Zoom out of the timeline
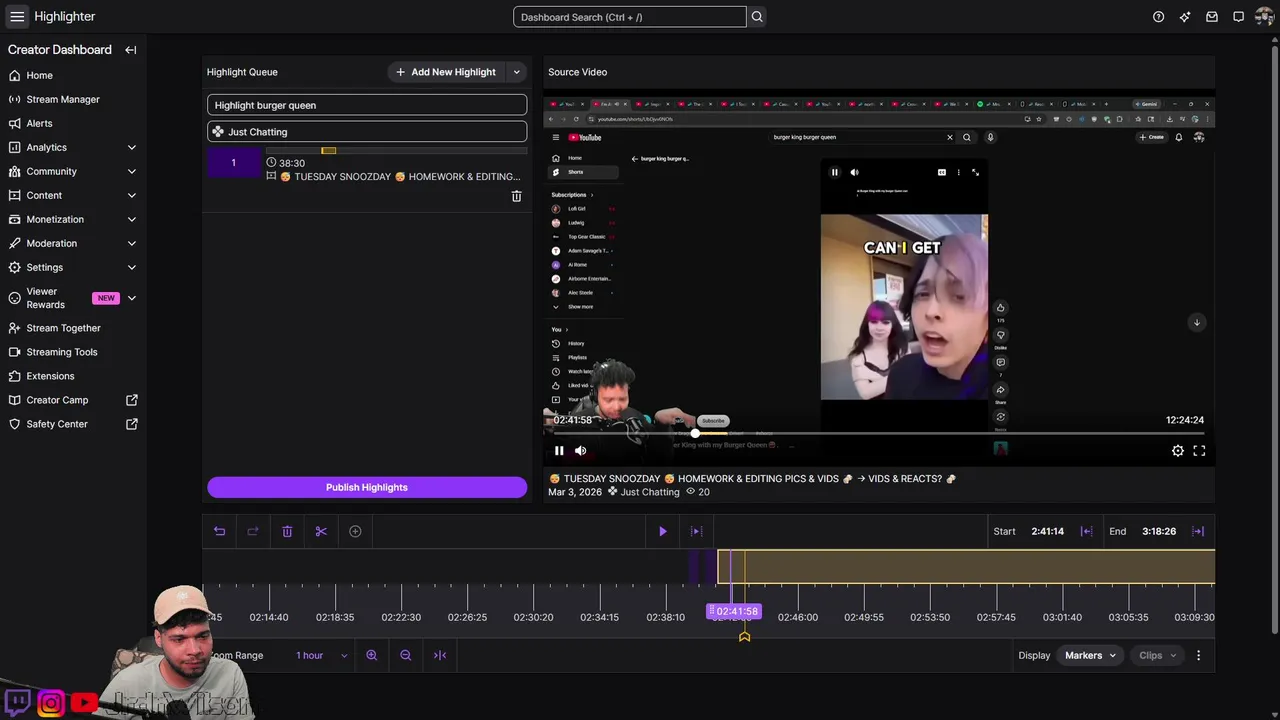The image size is (1280, 720). pos(406,656)
